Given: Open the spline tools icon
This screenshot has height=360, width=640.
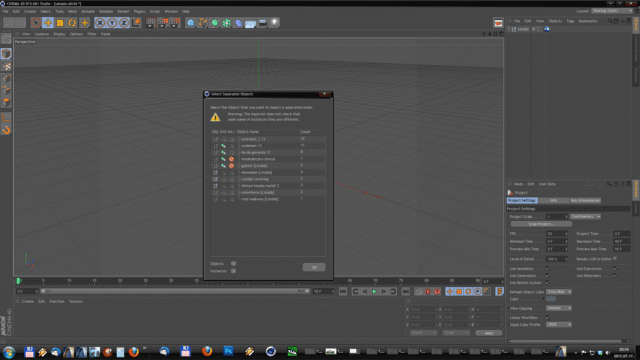Looking at the screenshot, I should point(202,23).
